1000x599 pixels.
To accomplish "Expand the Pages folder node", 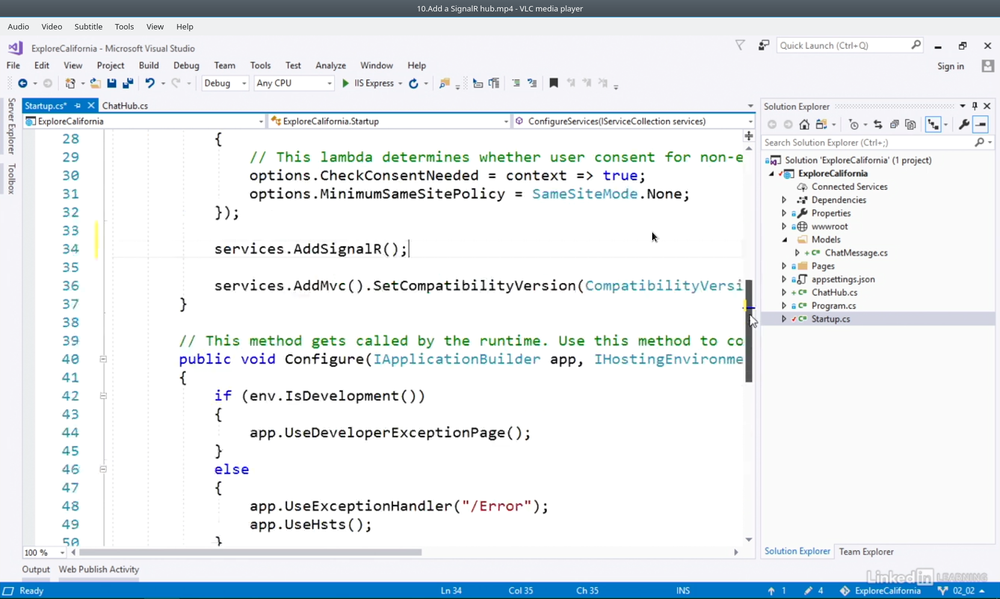I will 784,266.
